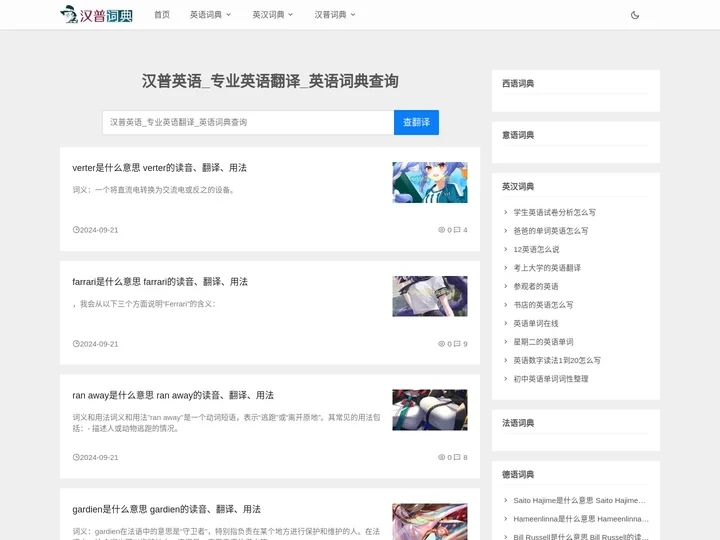Open the 汉普词典 site logo

(x=97, y=15)
